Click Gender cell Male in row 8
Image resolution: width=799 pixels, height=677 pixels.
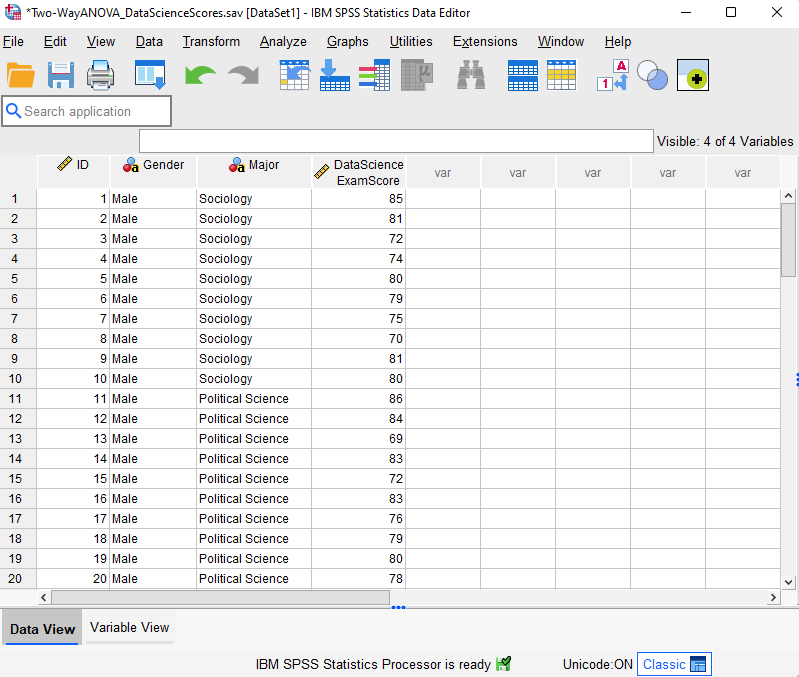153,339
